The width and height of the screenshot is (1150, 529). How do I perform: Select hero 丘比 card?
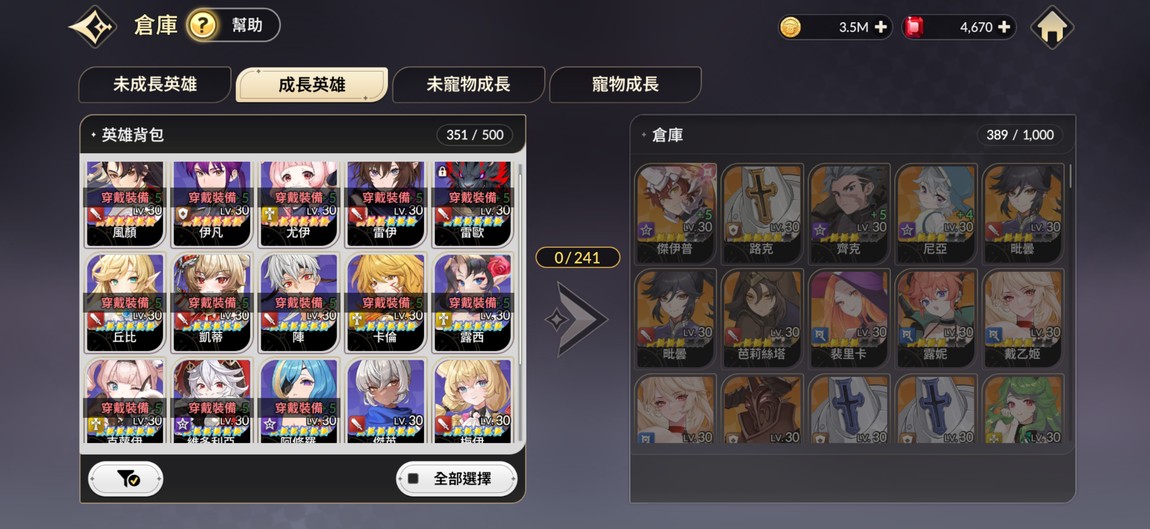125,303
